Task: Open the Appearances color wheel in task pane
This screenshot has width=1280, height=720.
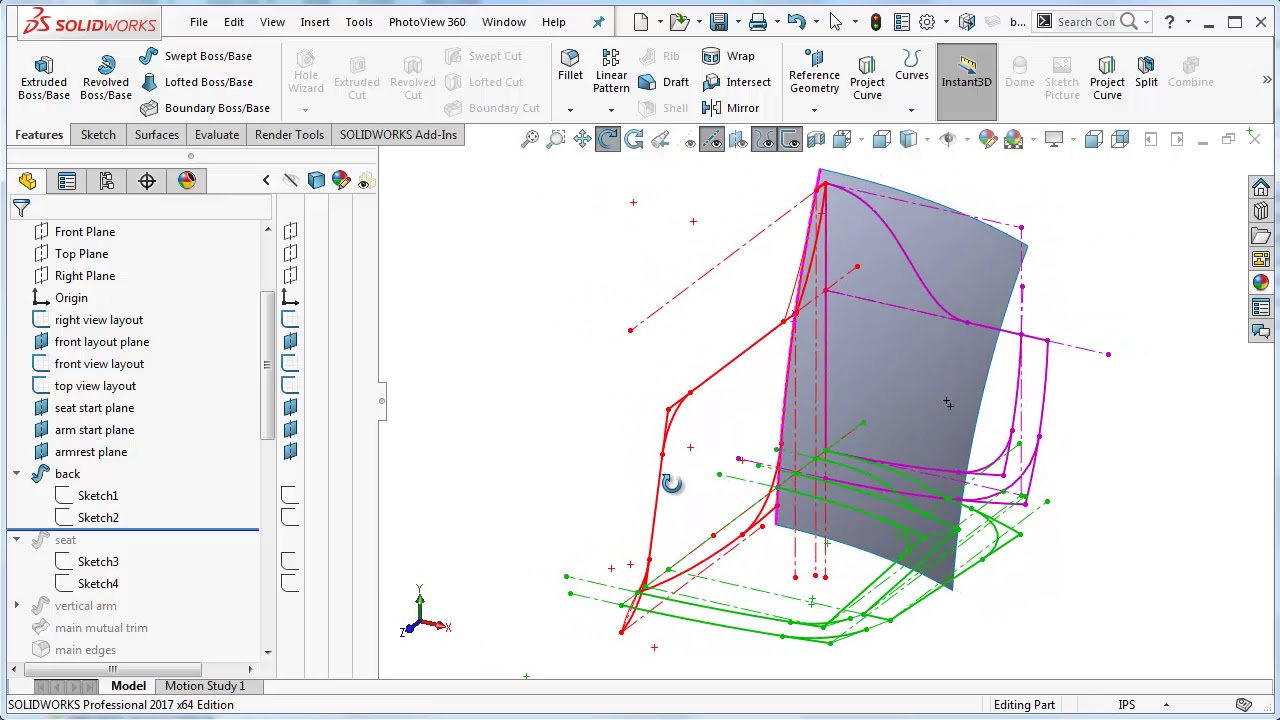Action: point(1261,283)
